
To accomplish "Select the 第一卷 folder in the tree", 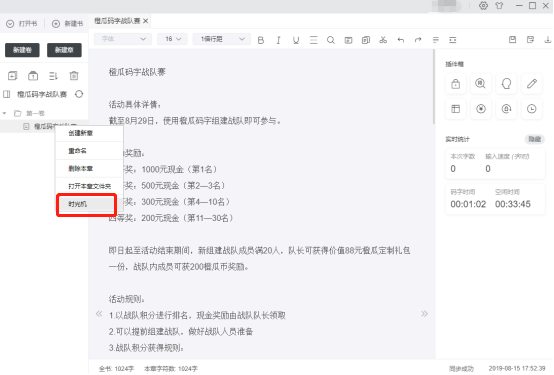I will [35, 113].
